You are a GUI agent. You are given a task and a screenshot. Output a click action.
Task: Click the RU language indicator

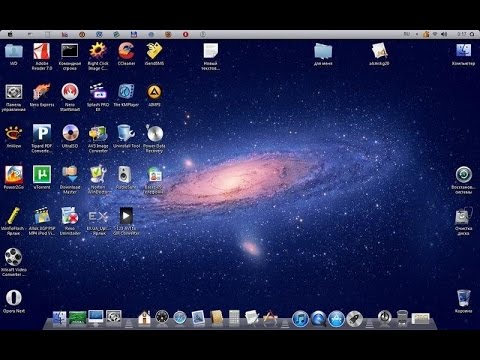pyautogui.click(x=407, y=34)
